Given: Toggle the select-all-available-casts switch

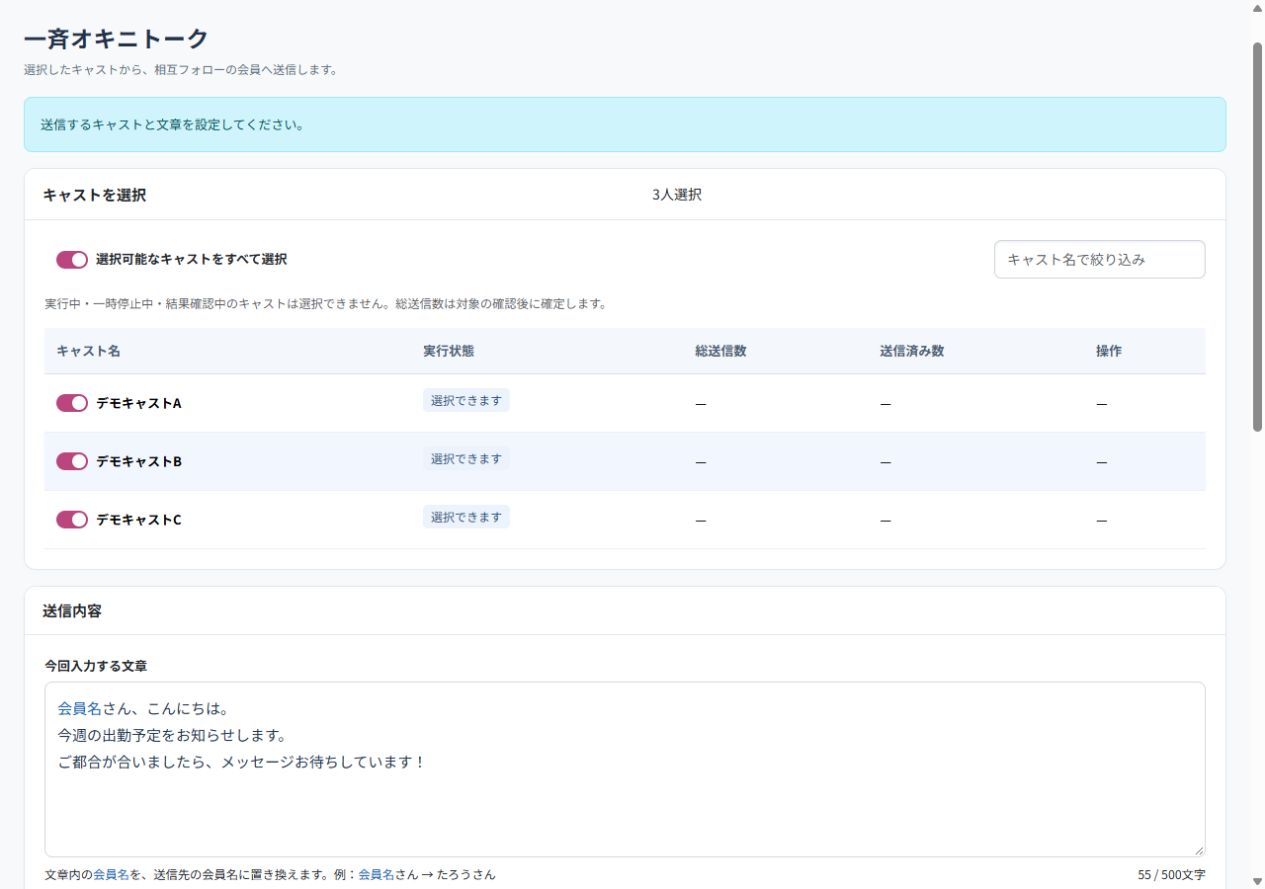Looking at the screenshot, I should tap(72, 260).
